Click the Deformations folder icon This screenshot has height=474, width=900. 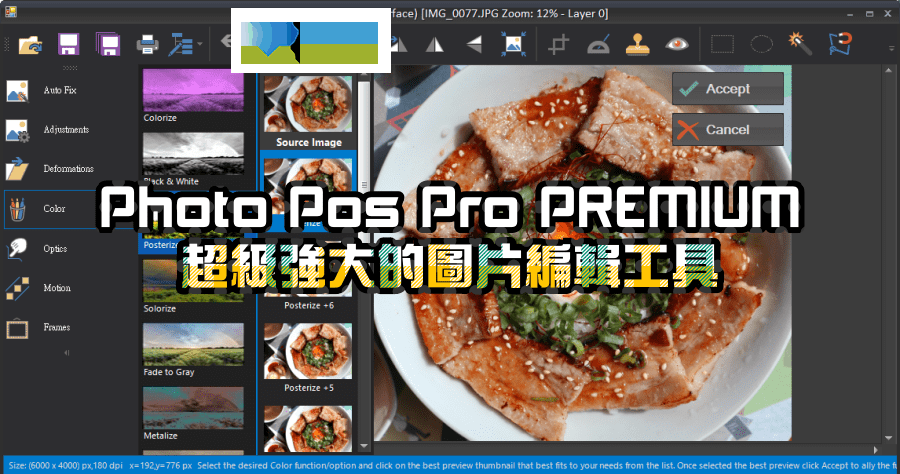[17, 169]
